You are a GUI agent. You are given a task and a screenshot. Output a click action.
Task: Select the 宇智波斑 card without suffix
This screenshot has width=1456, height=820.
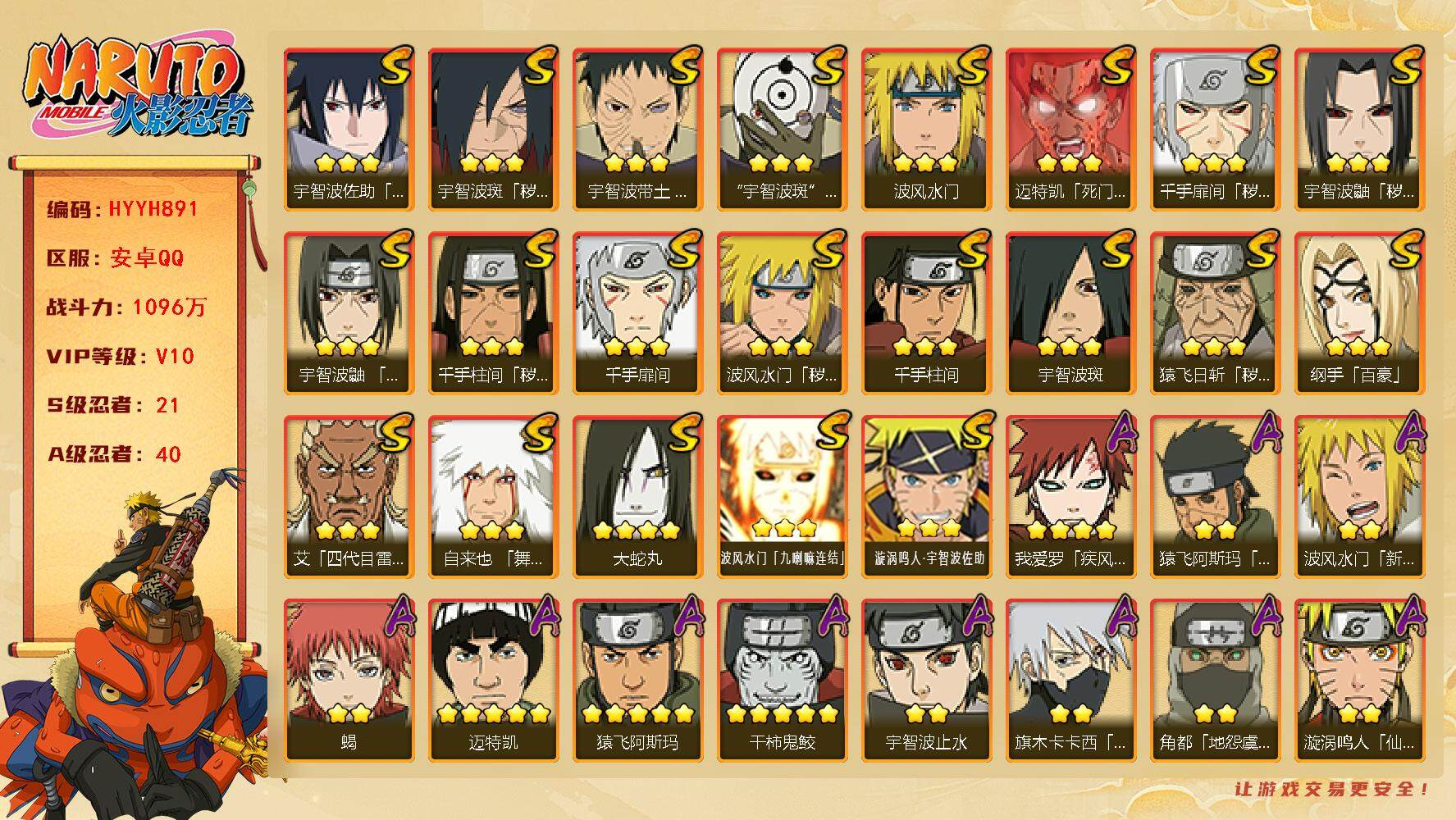1070,313
